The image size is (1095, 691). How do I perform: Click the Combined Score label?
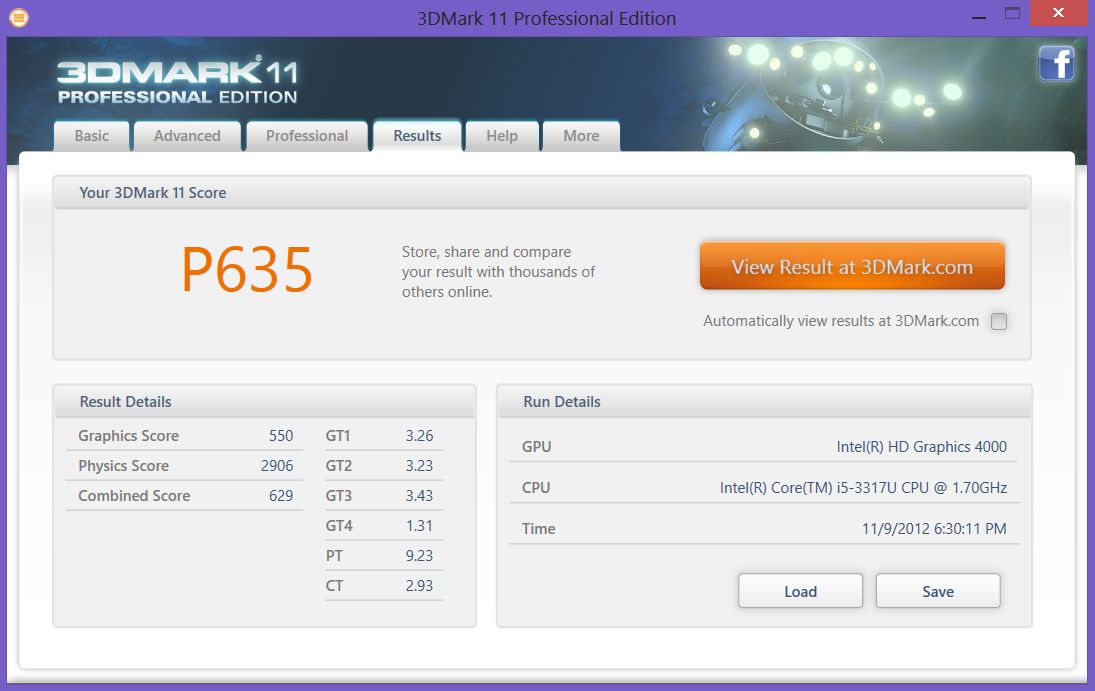(x=134, y=496)
